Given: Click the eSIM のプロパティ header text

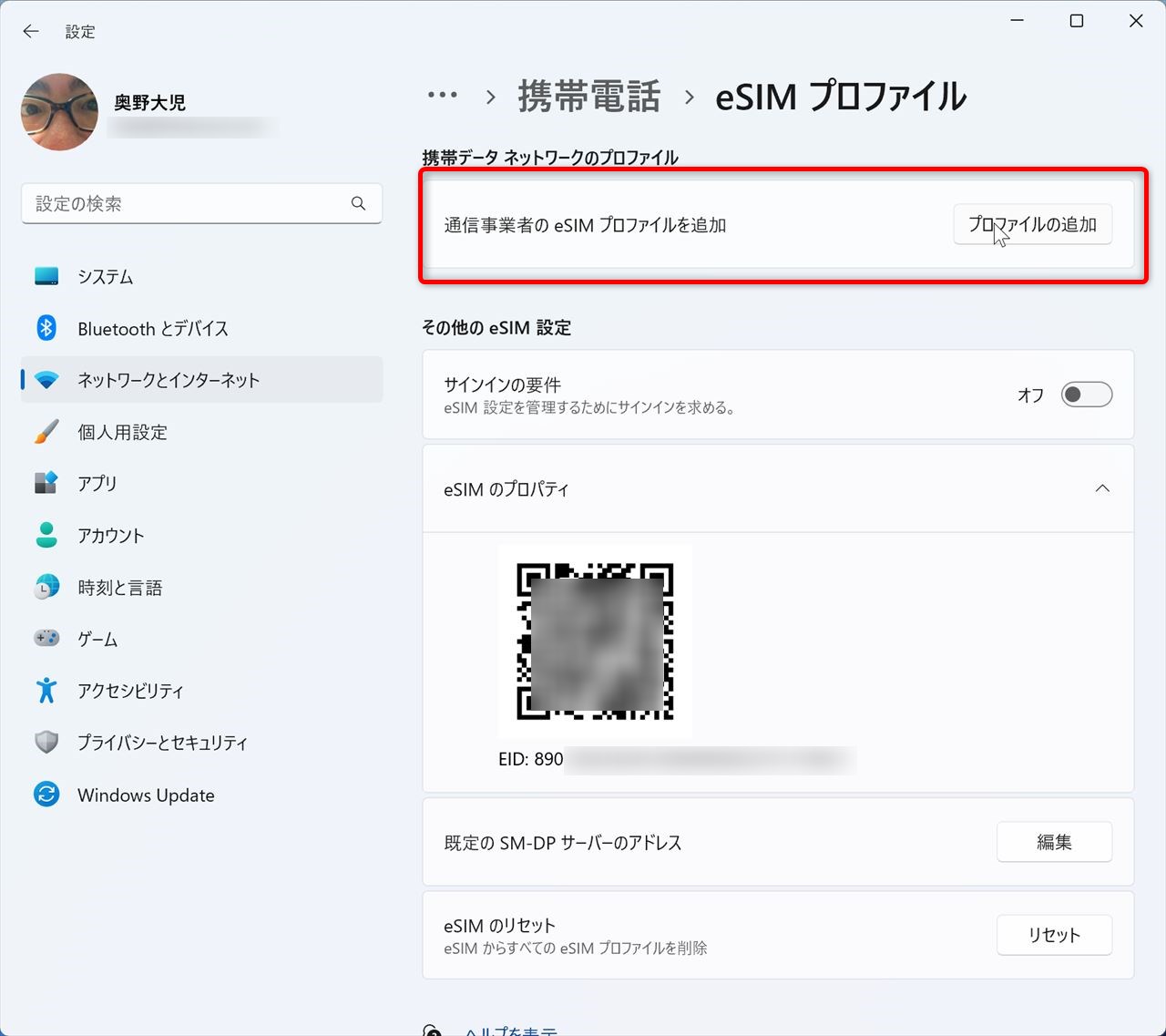Looking at the screenshot, I should coord(506,489).
